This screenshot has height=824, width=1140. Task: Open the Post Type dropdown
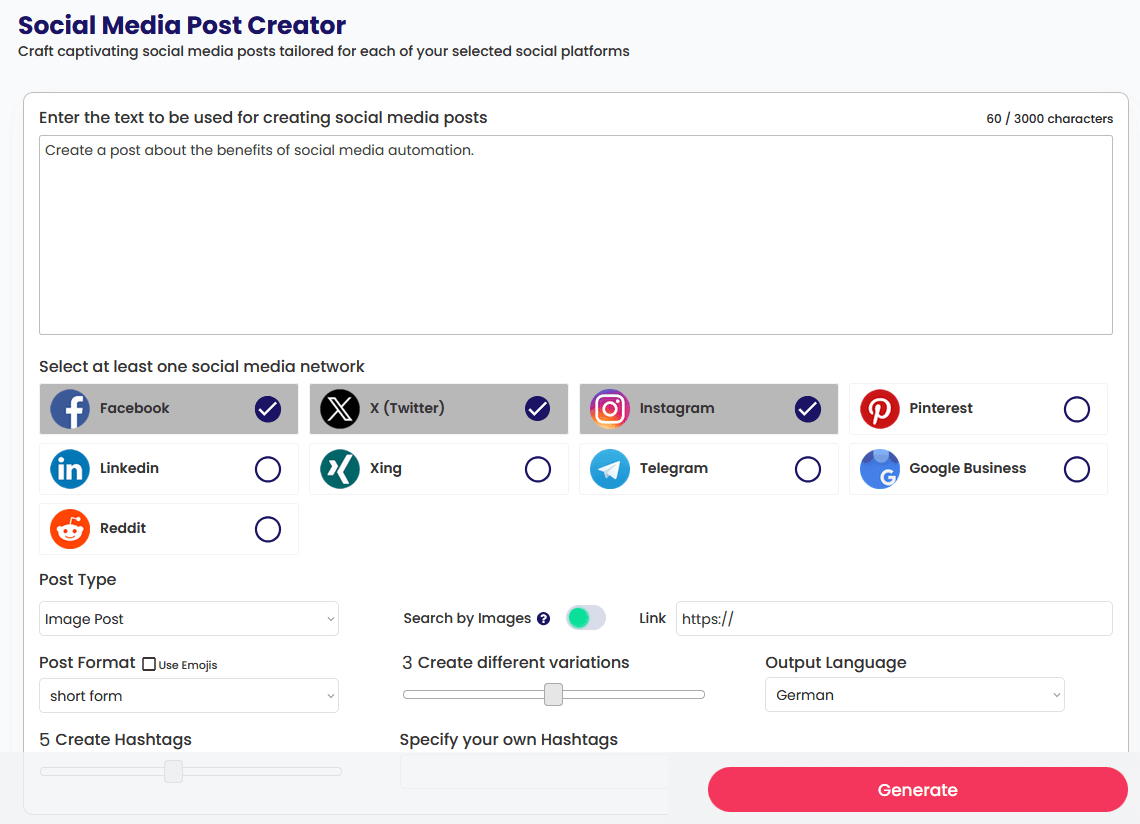point(188,618)
